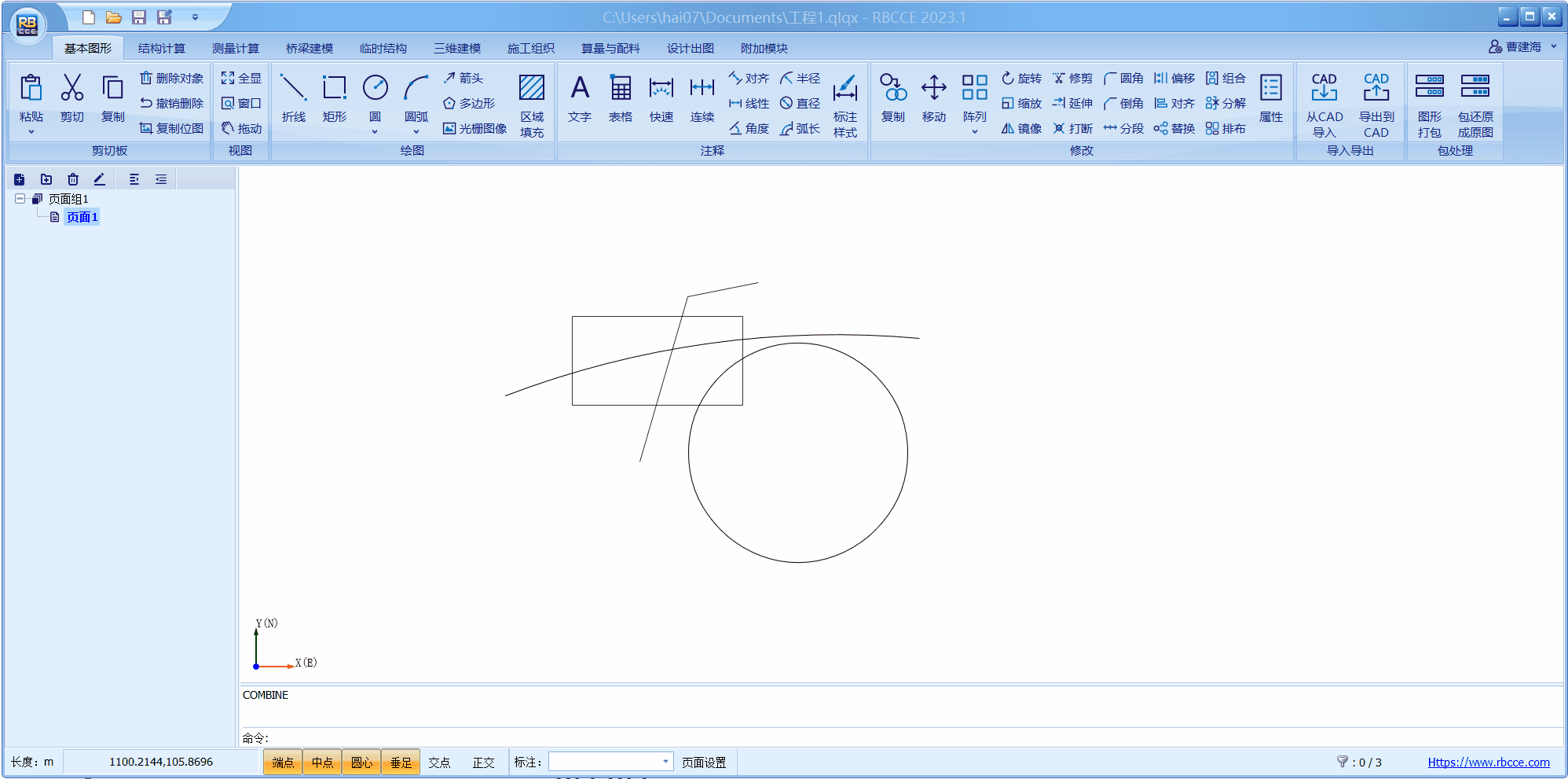
Task: Insert a 表格 table
Action: pos(620,98)
